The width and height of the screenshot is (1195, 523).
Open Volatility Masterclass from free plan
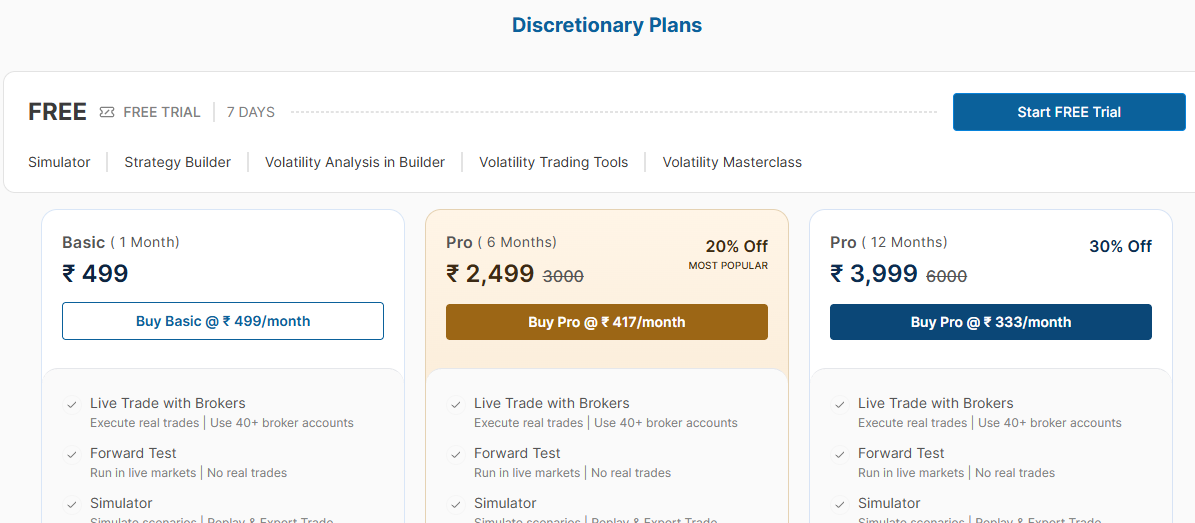(x=732, y=162)
